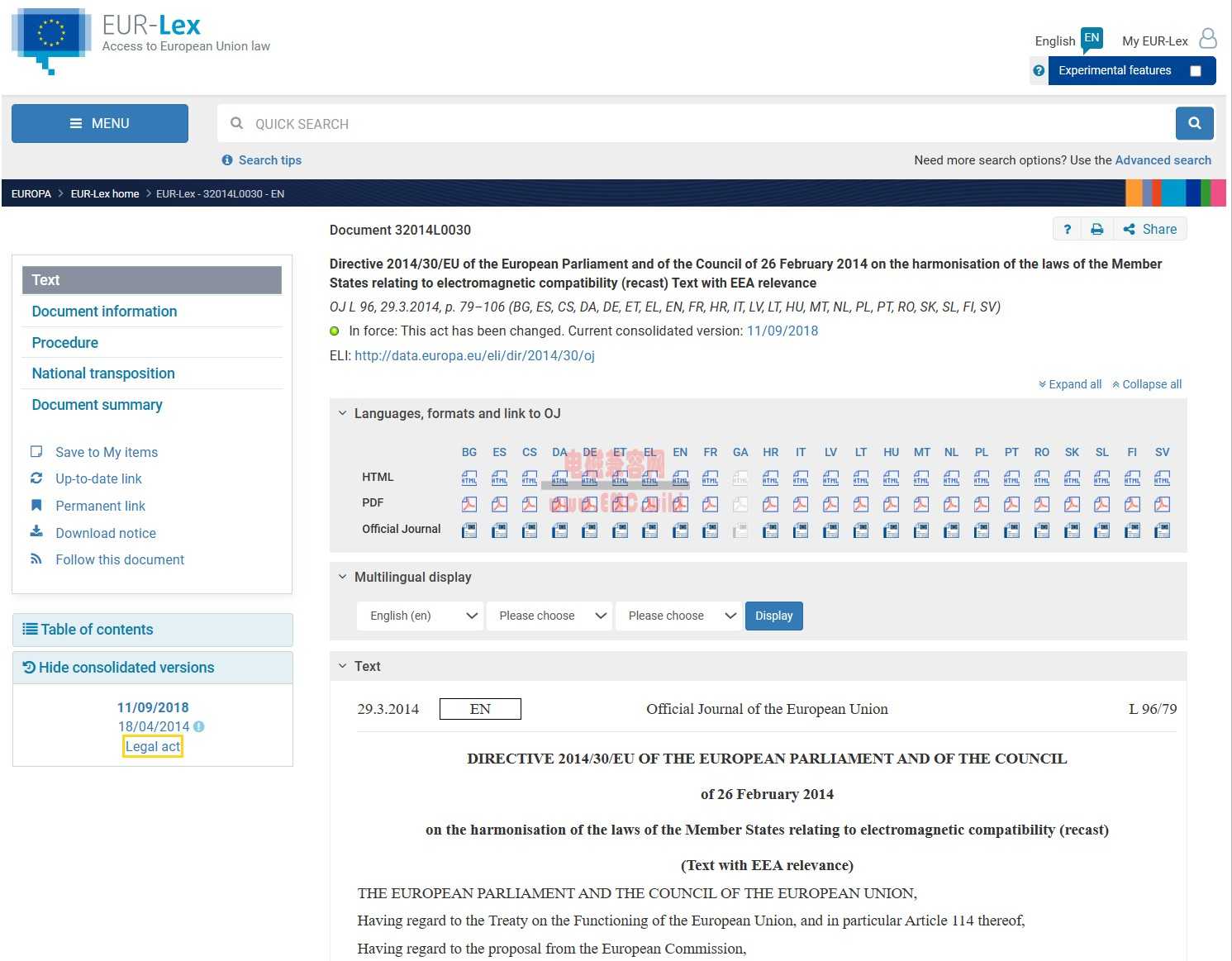The height and width of the screenshot is (961, 1232).
Task: Open the 11/09/2018 current consolidated version link
Action: 782,331
